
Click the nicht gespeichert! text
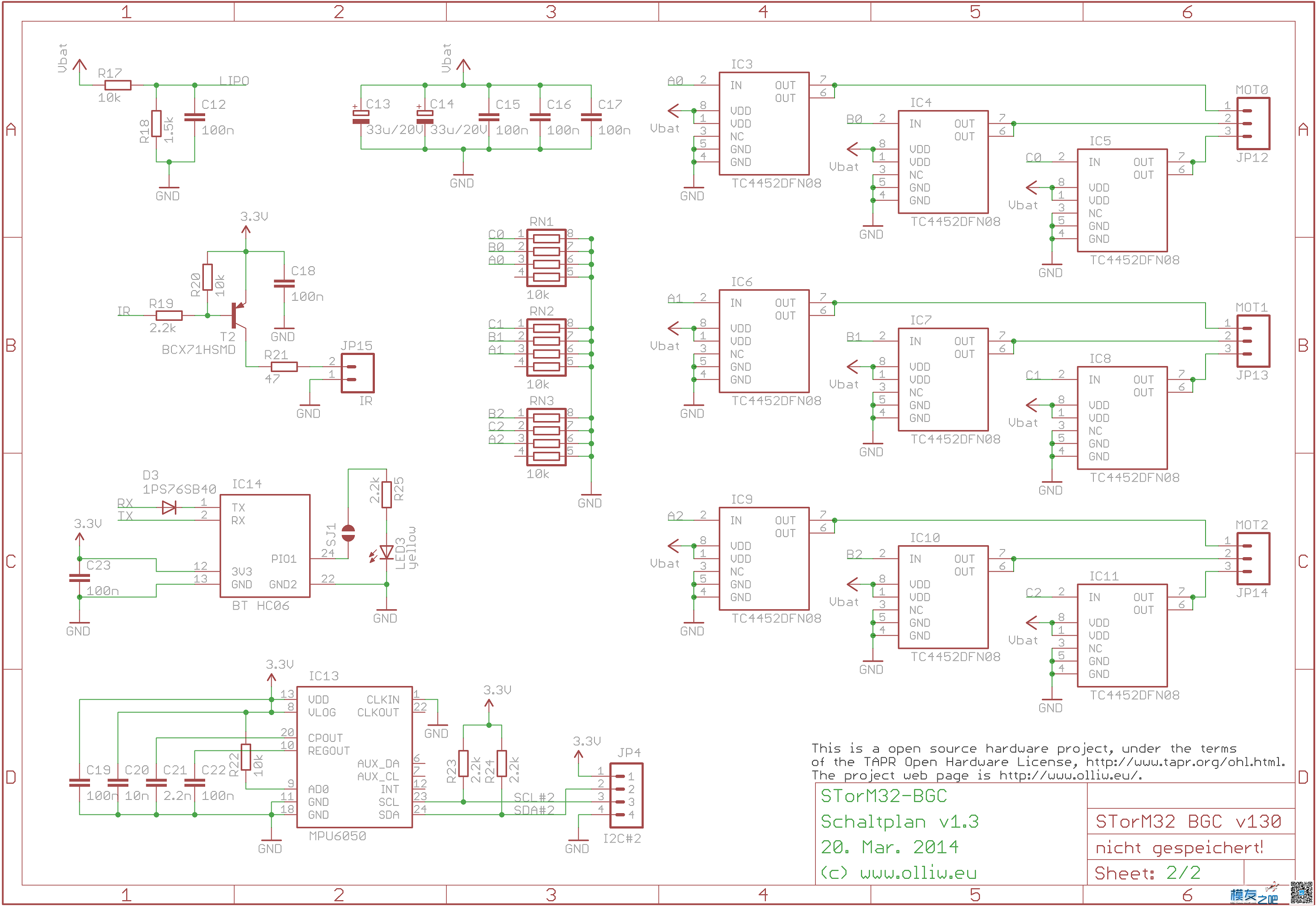pyautogui.click(x=1179, y=848)
